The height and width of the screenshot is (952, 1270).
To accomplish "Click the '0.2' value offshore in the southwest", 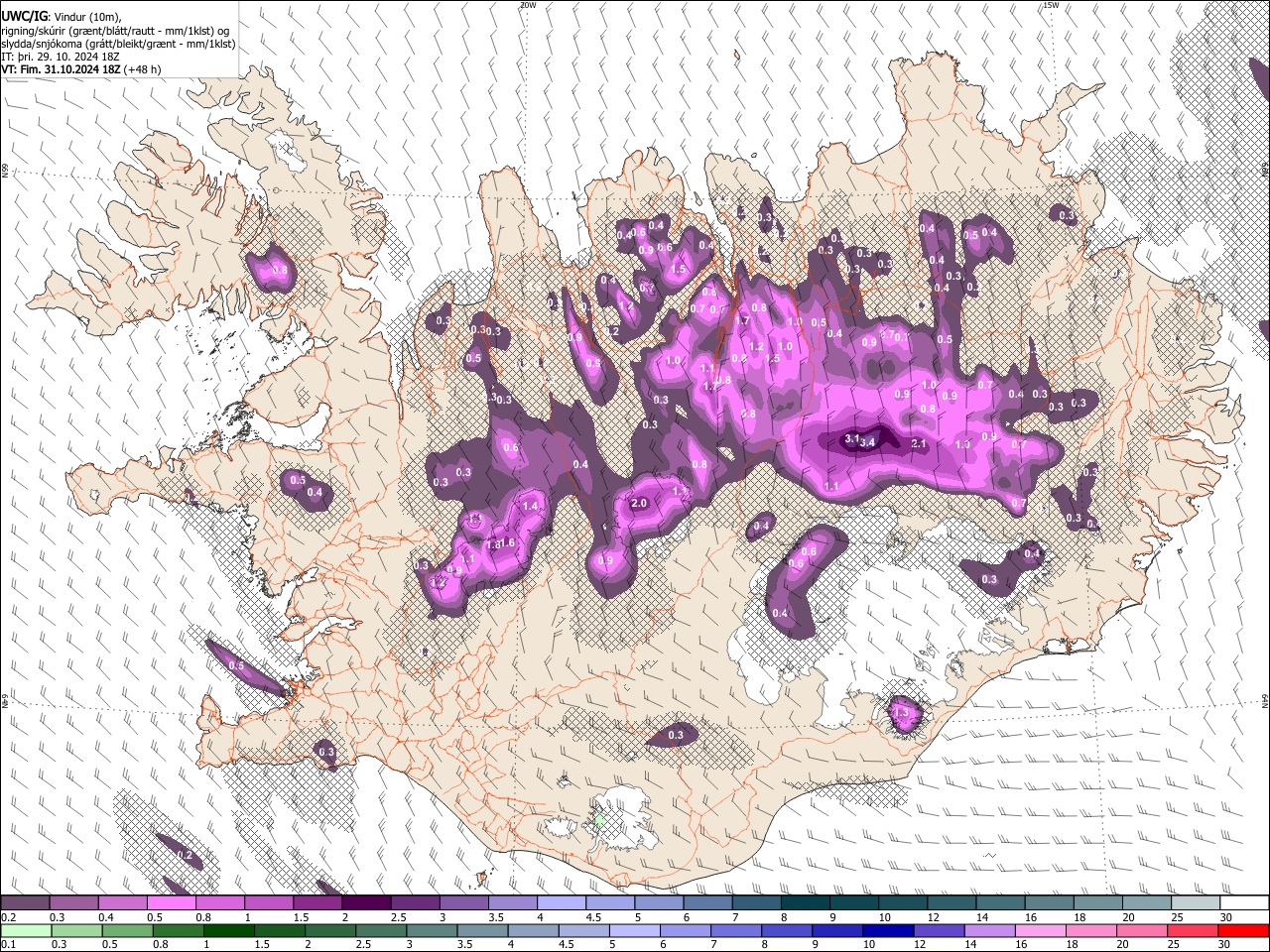I will click(x=185, y=855).
